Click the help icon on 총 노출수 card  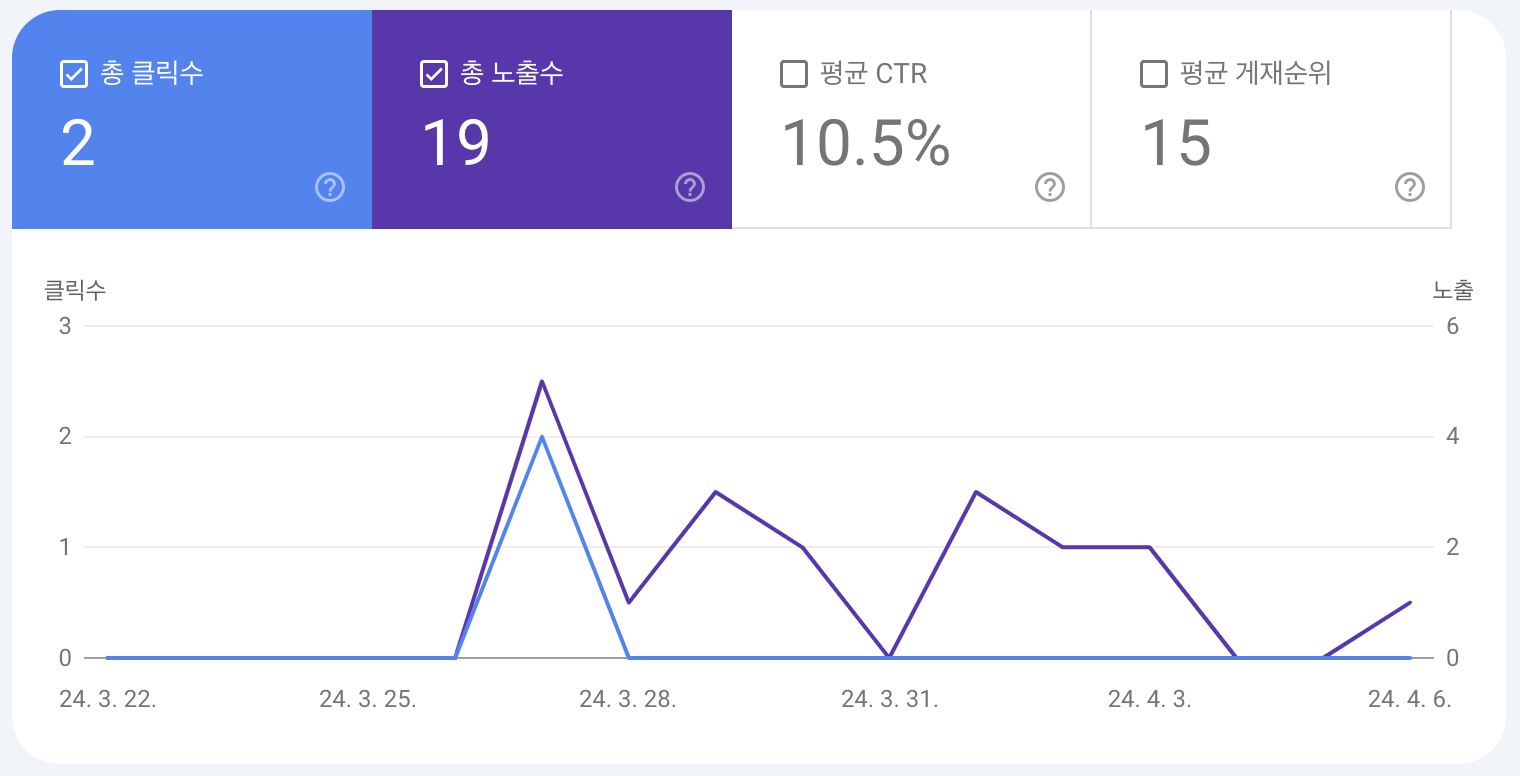(690, 187)
